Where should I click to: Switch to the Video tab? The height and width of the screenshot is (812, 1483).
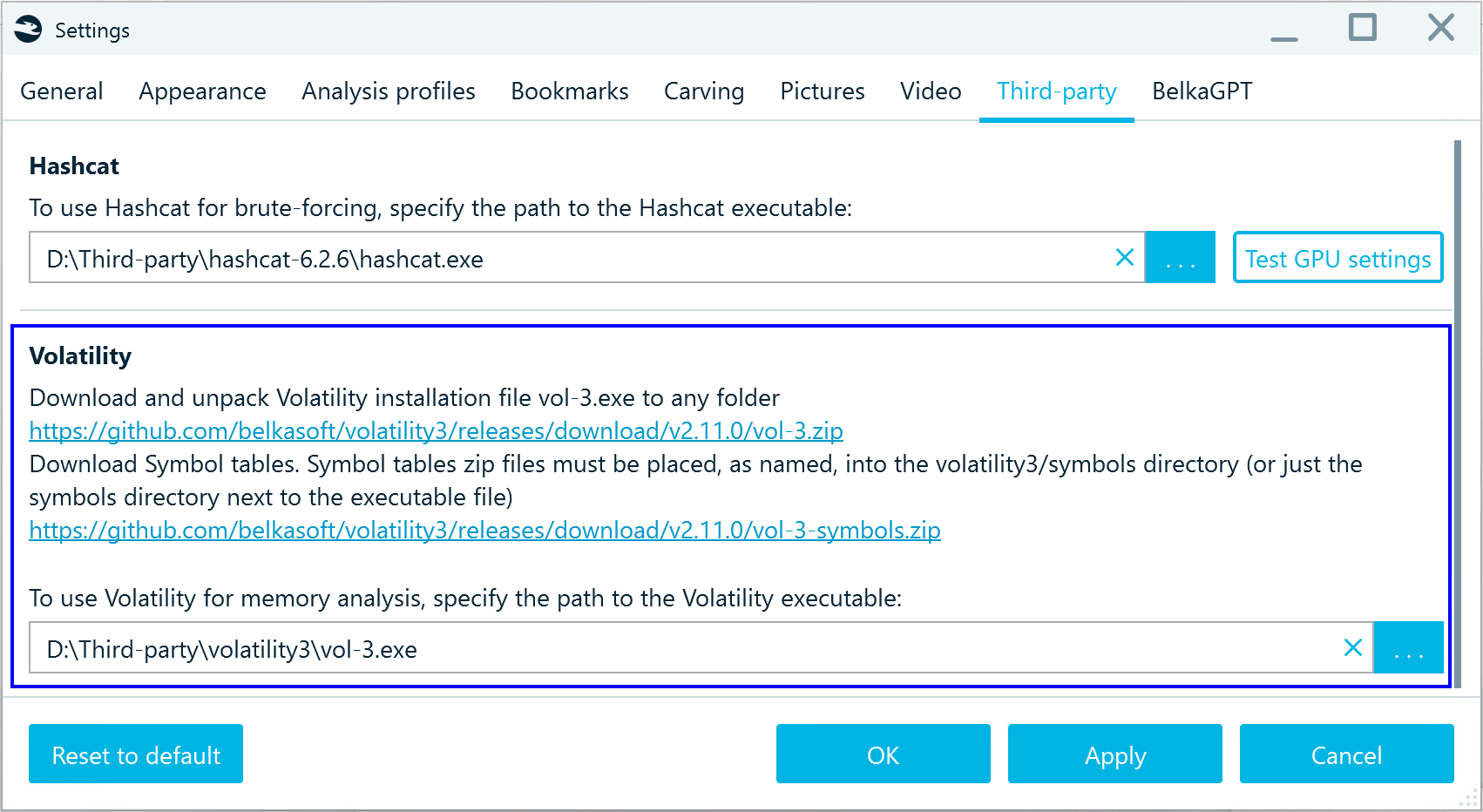[931, 91]
